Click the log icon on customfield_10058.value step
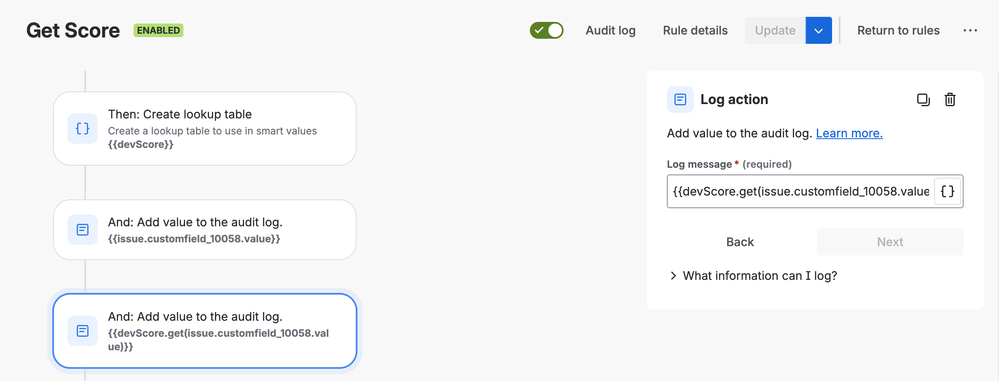The image size is (999, 381). click(83, 229)
